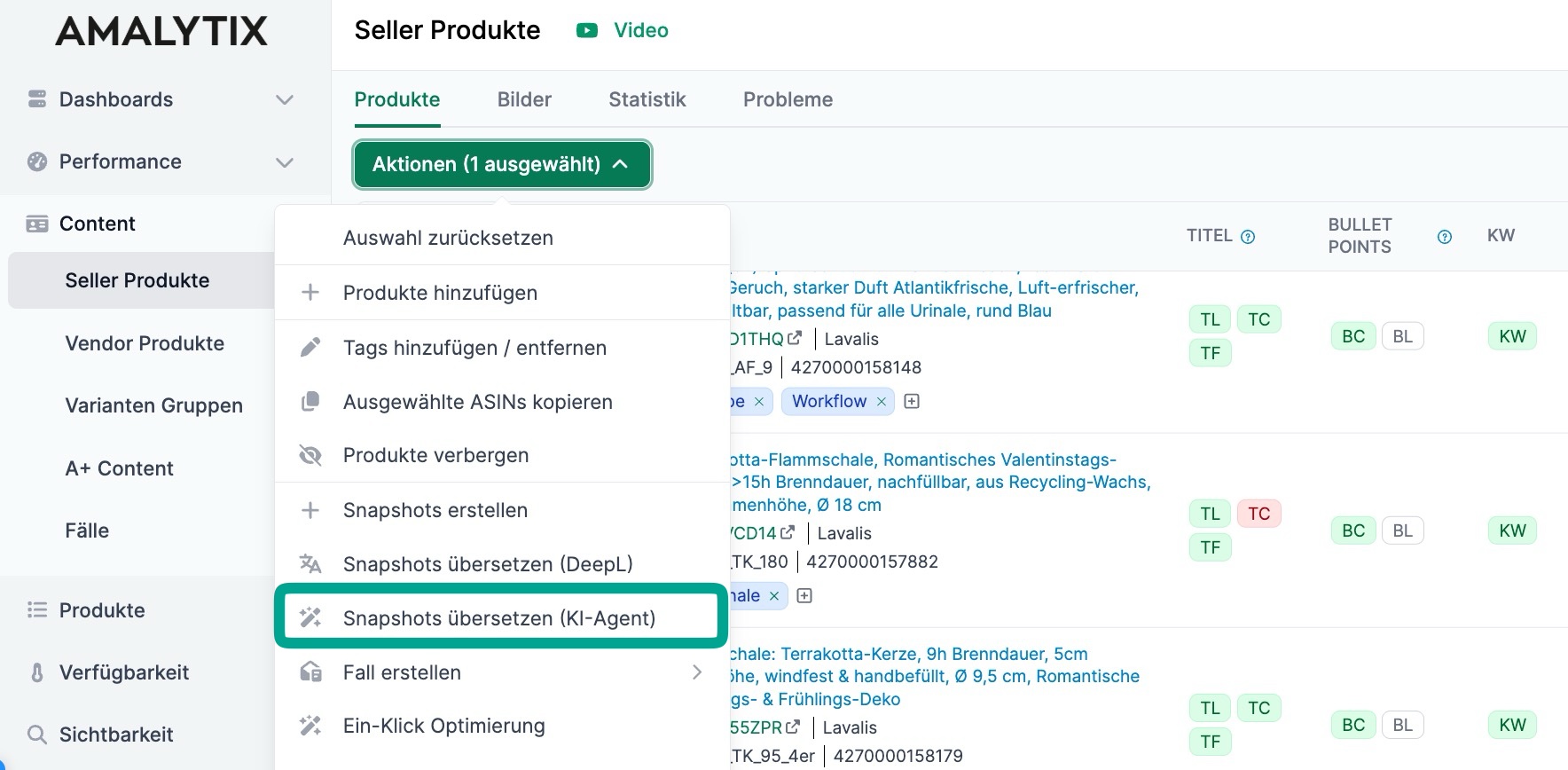Click the Verfügbarkeit thermometer icon in sidebar
This screenshot has width=1568, height=770.
[x=36, y=672]
